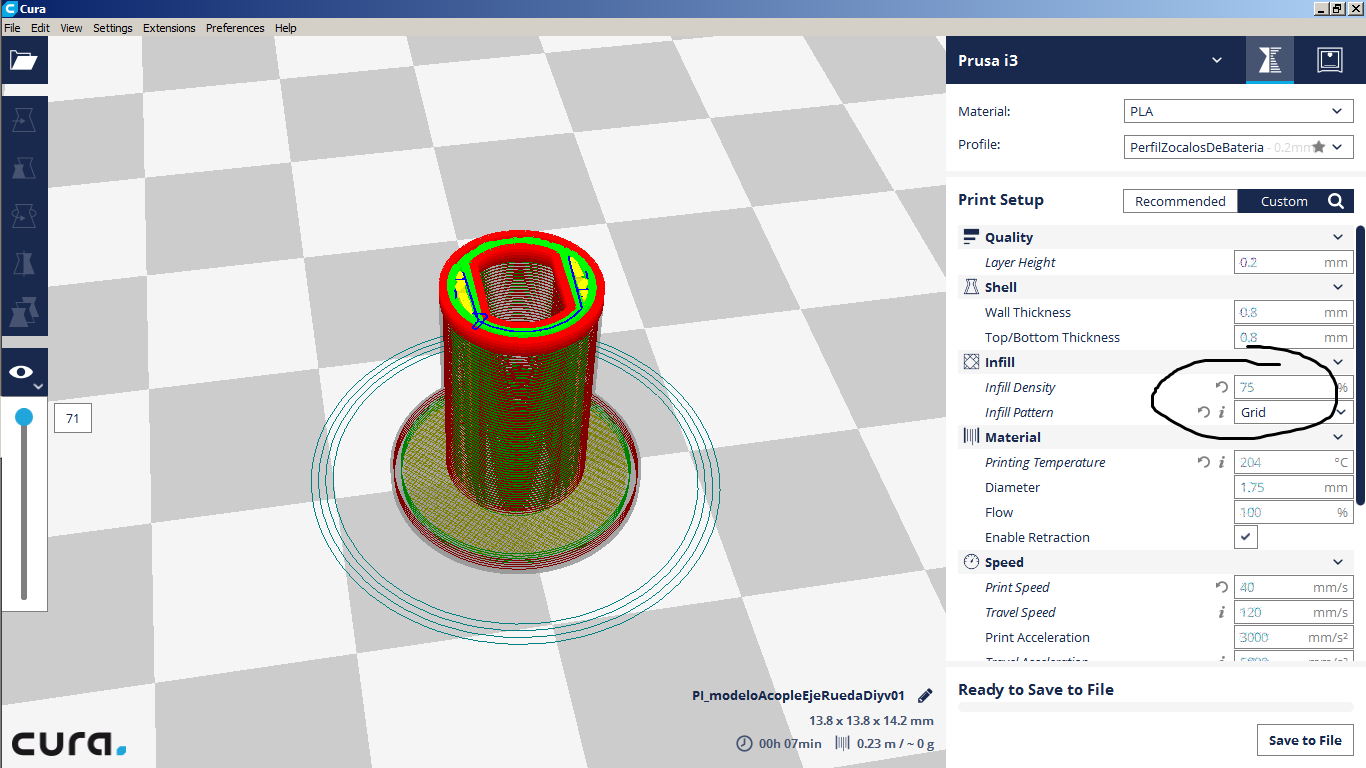This screenshot has height=768, width=1366.
Task: Select the Move tool in sidebar
Action: (x=24, y=120)
